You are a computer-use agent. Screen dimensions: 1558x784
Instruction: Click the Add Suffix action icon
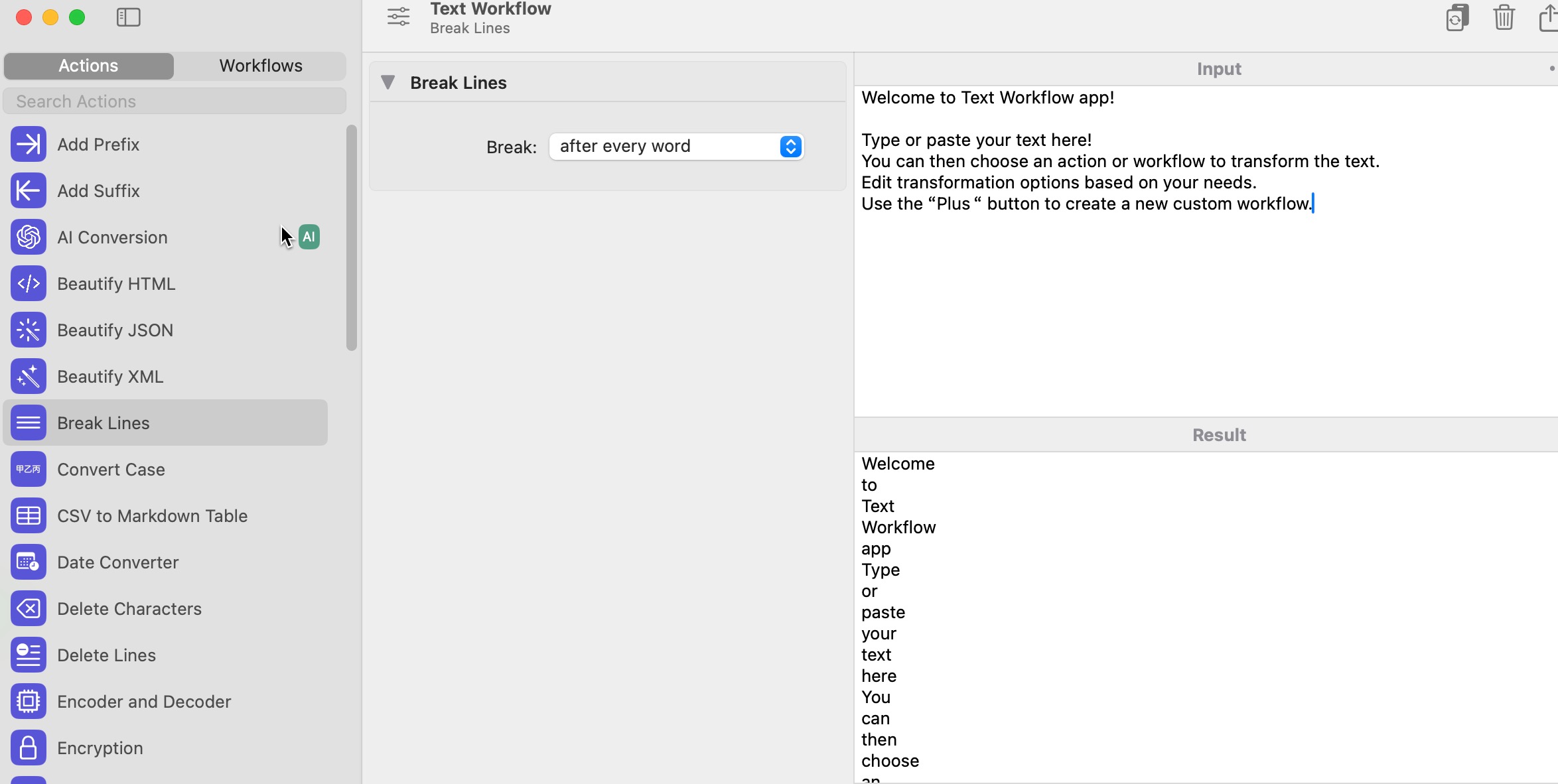[x=29, y=190]
